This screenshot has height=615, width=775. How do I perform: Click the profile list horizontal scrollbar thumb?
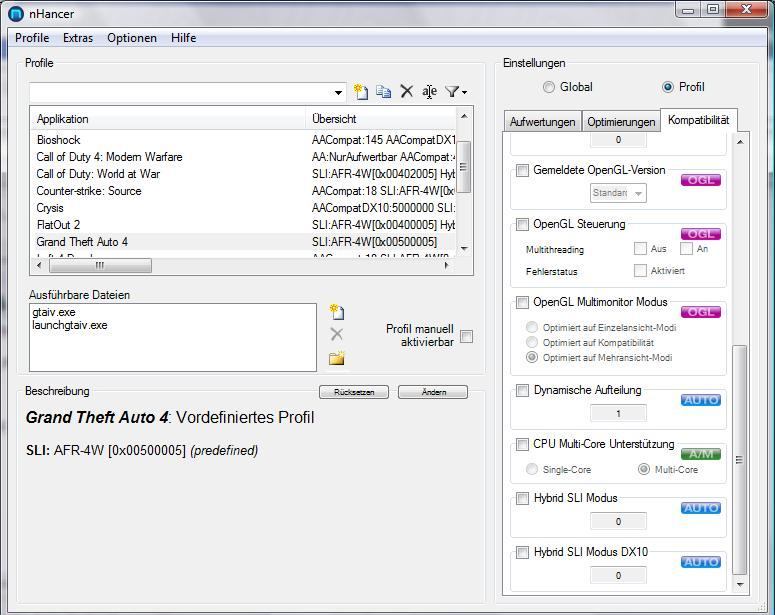click(100, 265)
